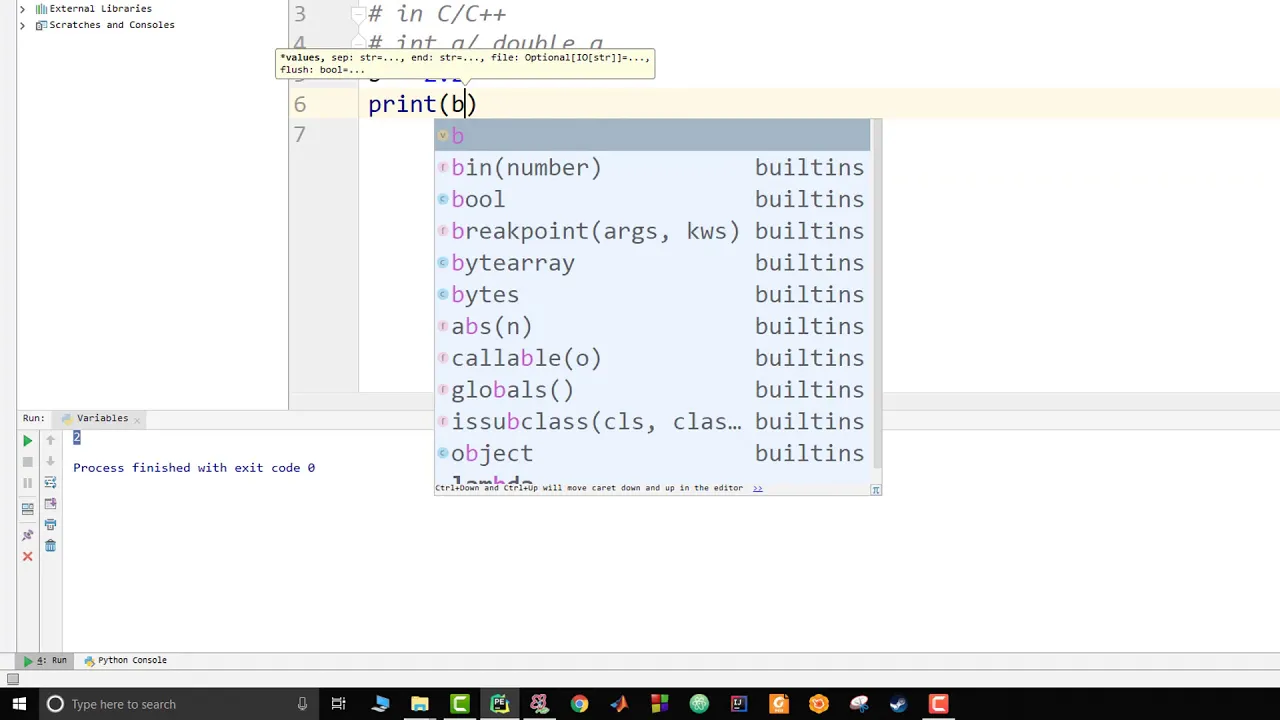Select External Libraries in project tree
Viewport: 1280px width, 720px height.
100,9
